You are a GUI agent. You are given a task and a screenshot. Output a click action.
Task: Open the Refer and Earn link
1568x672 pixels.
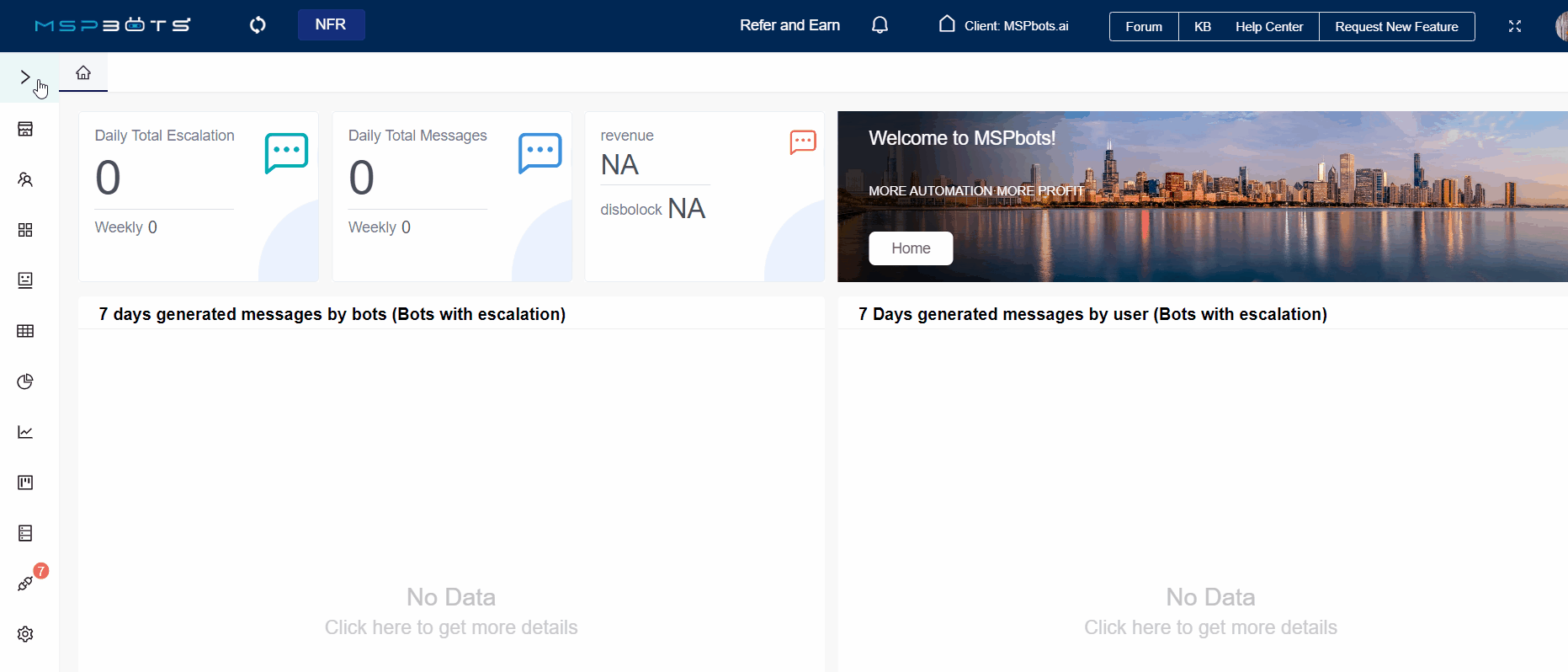(789, 25)
